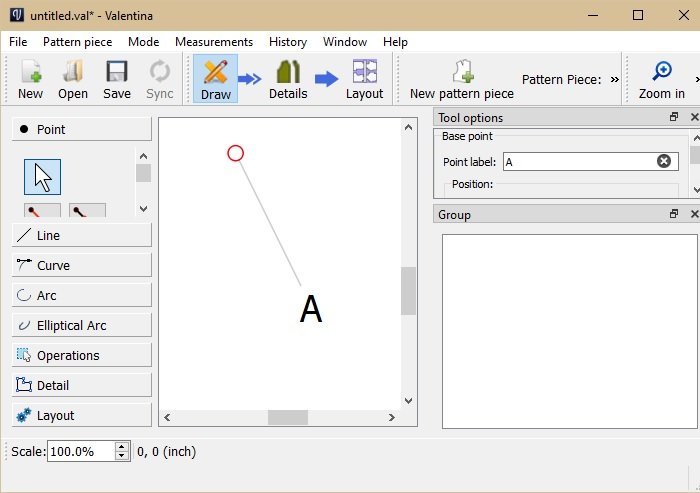Expand the Pattern Piece toolbar overflow chevron
700x493 pixels.
click(615, 79)
